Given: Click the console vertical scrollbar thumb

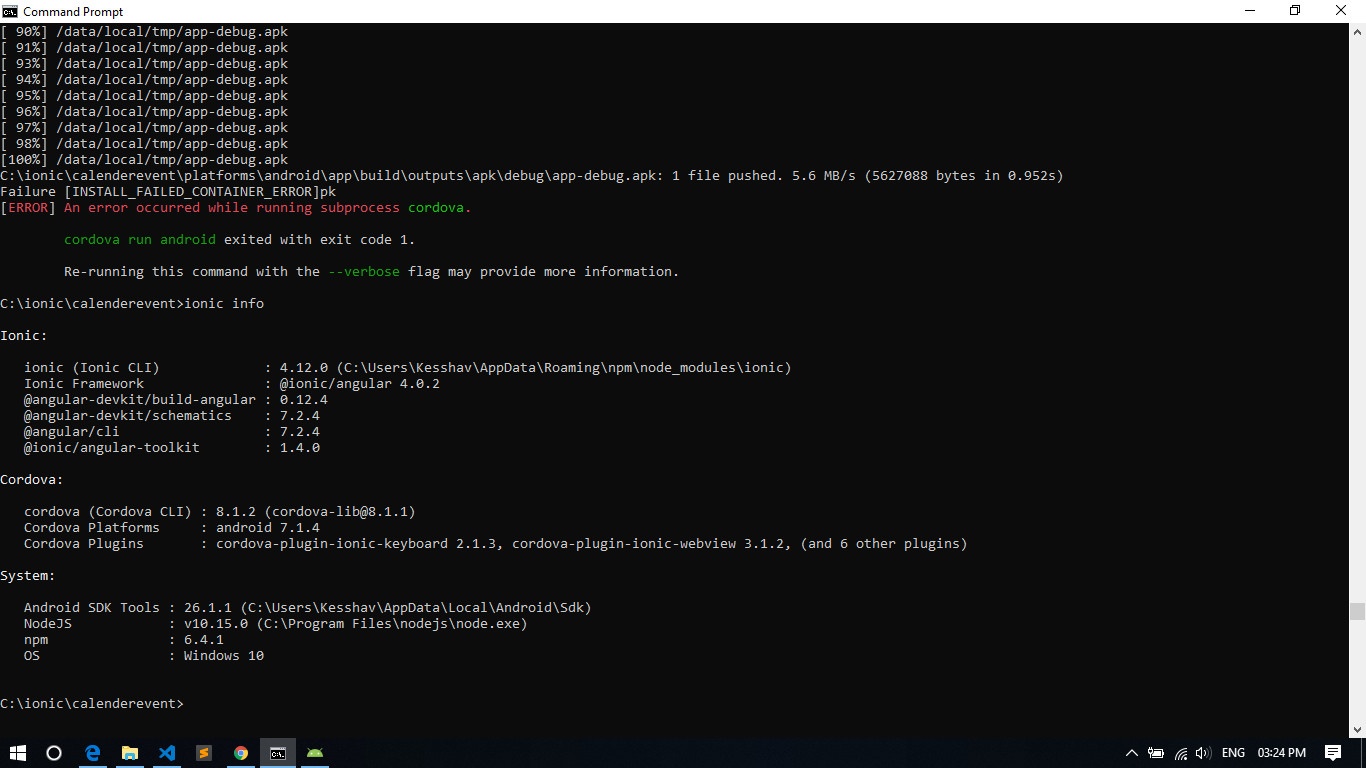Looking at the screenshot, I should (x=1357, y=611).
